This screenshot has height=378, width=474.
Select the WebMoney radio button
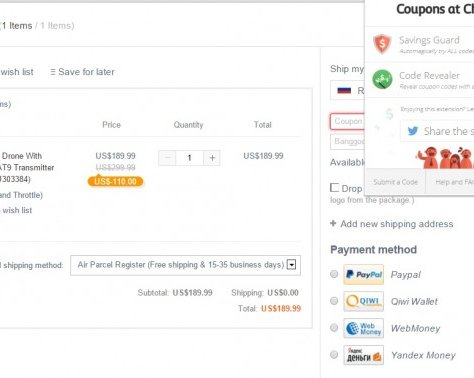[334, 328]
